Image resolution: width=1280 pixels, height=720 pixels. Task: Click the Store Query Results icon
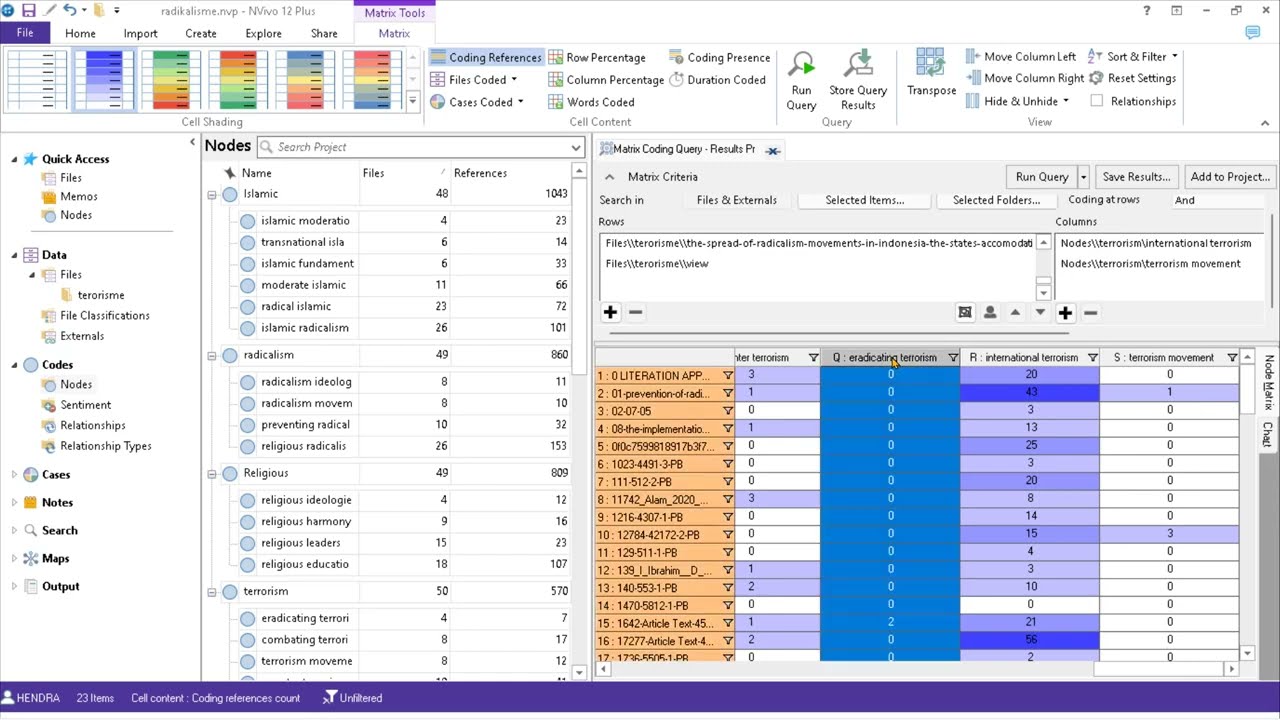click(857, 80)
